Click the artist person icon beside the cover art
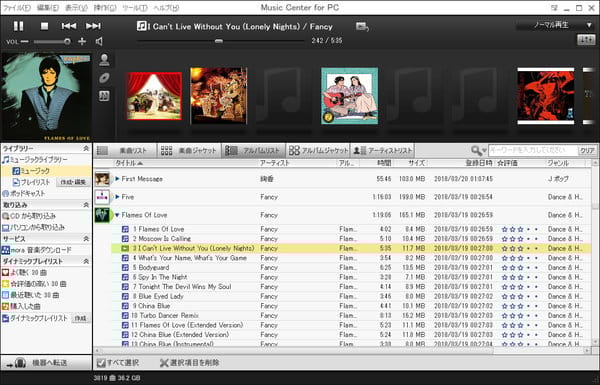This screenshot has width=600, height=385. tap(104, 60)
